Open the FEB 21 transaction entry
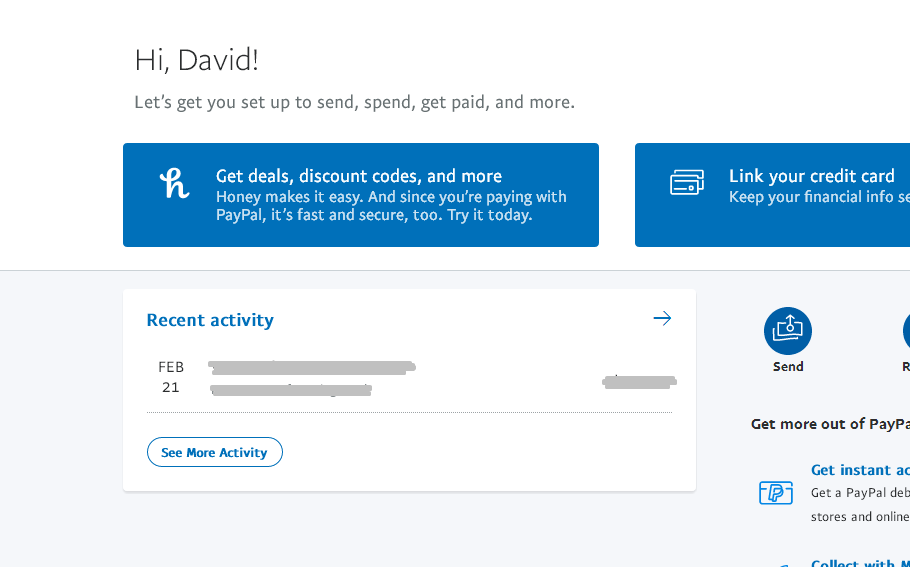This screenshot has height=567, width=910. 311,377
